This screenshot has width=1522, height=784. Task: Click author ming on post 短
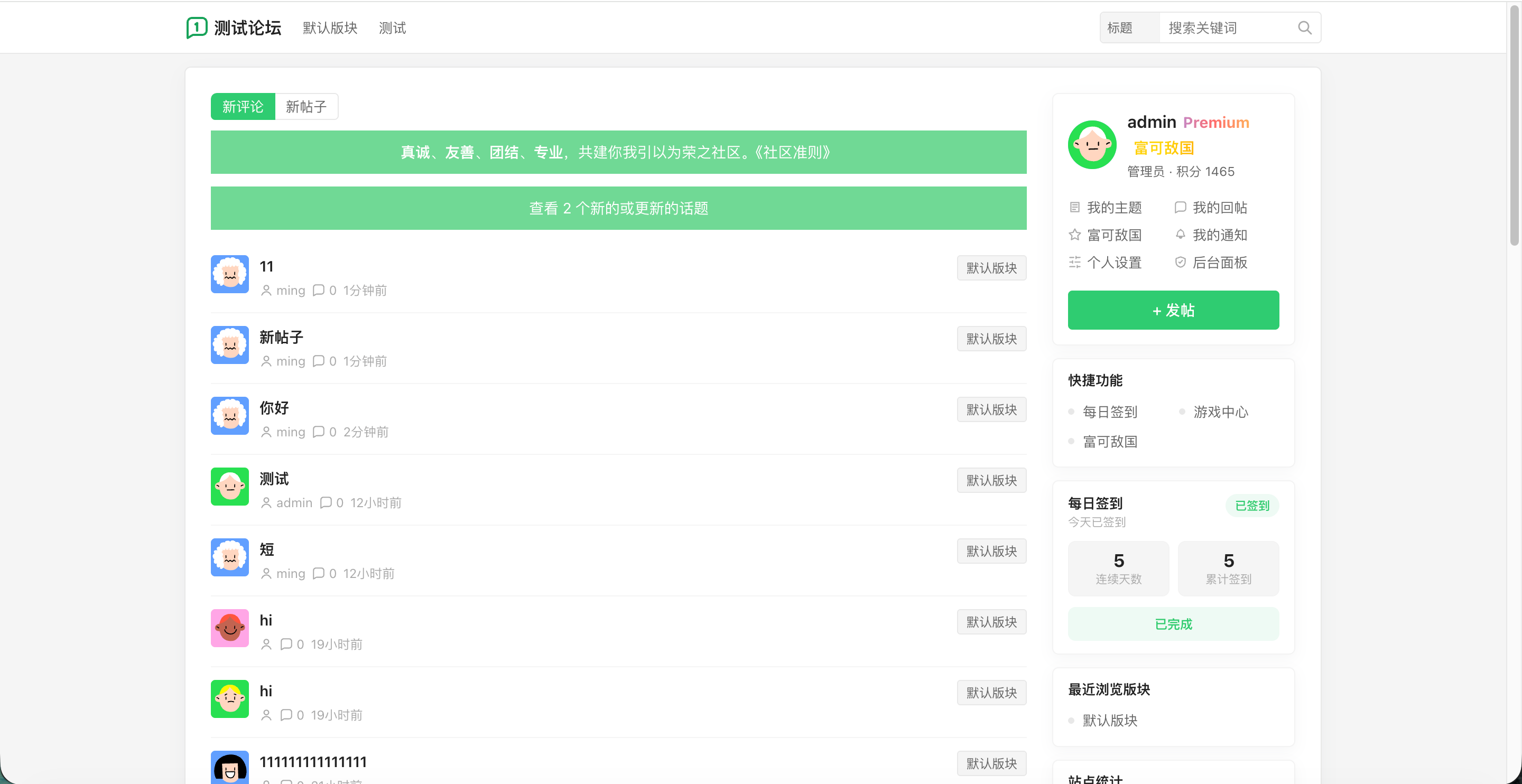pyautogui.click(x=291, y=574)
